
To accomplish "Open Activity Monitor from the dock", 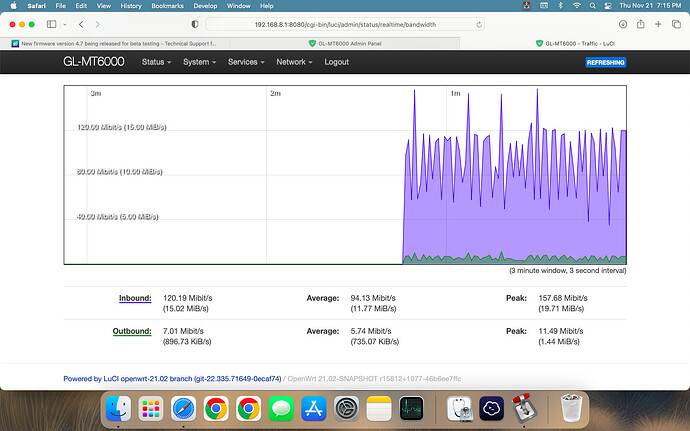I will pos(411,408).
